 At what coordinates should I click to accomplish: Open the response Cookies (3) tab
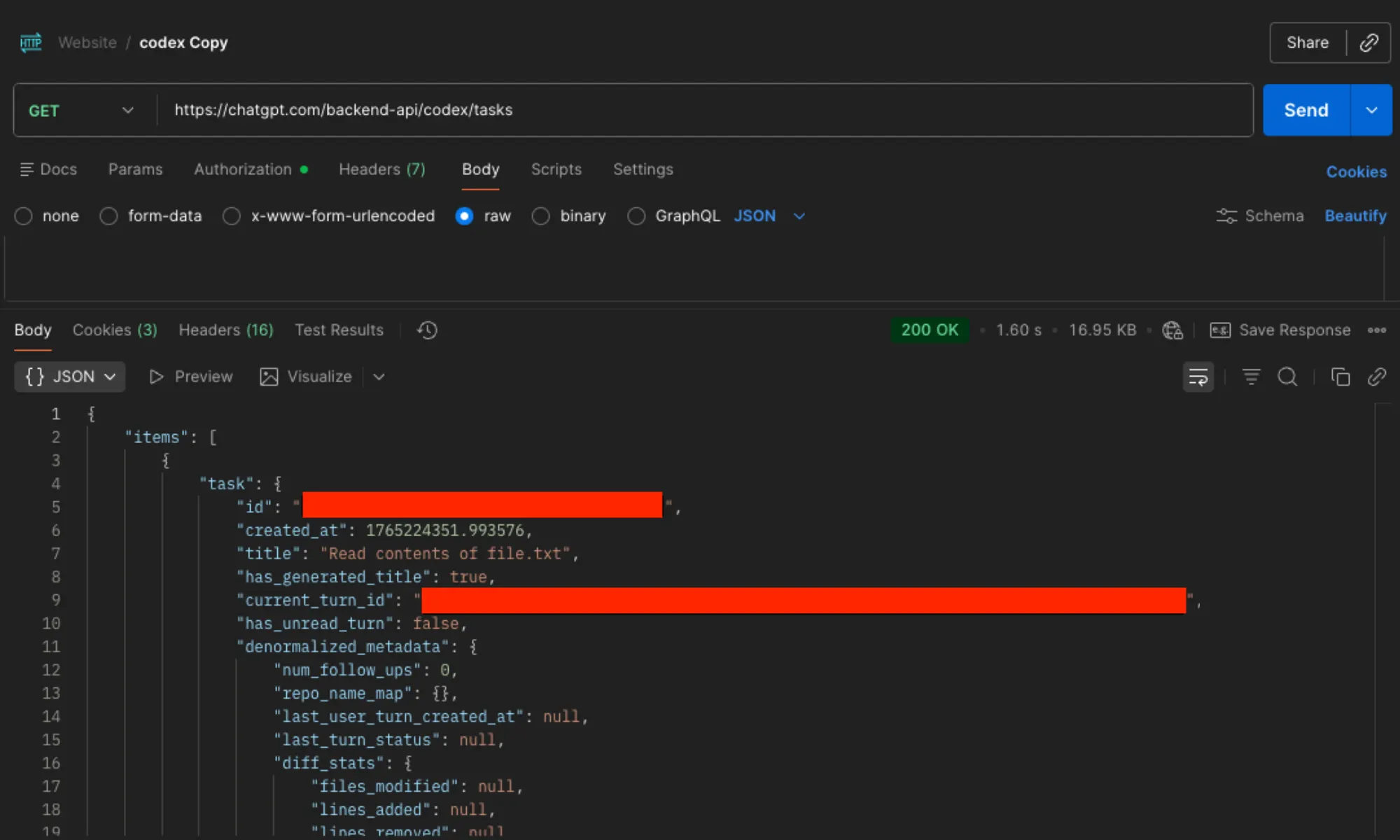(x=115, y=330)
